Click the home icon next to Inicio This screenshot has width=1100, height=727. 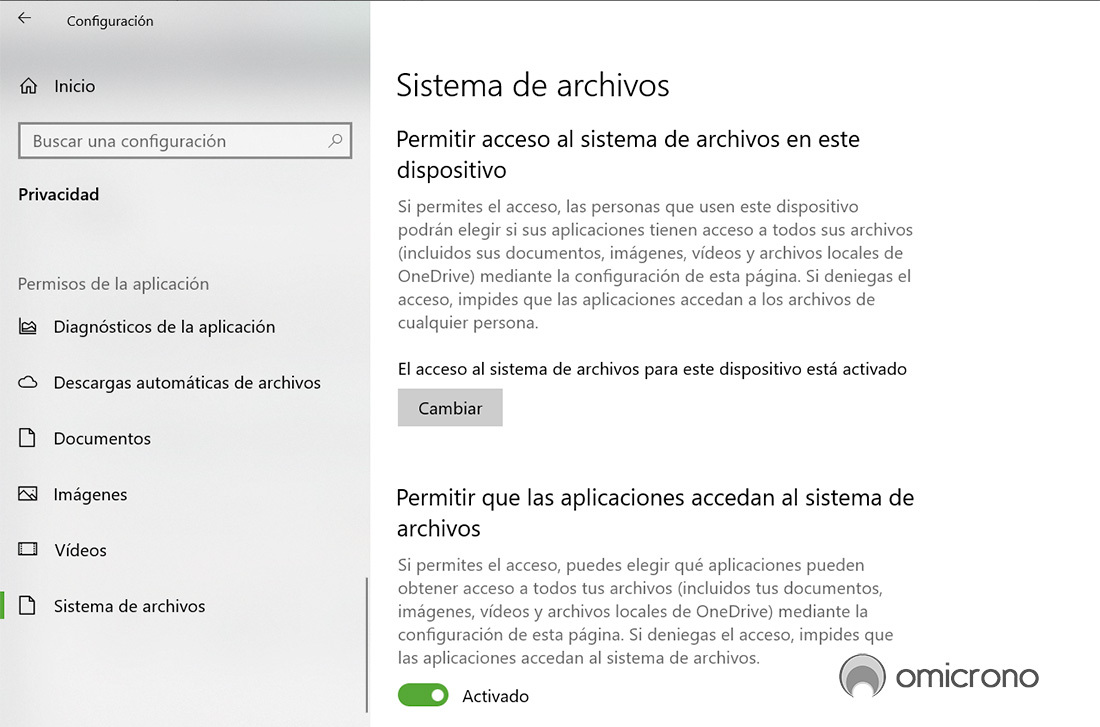point(30,85)
